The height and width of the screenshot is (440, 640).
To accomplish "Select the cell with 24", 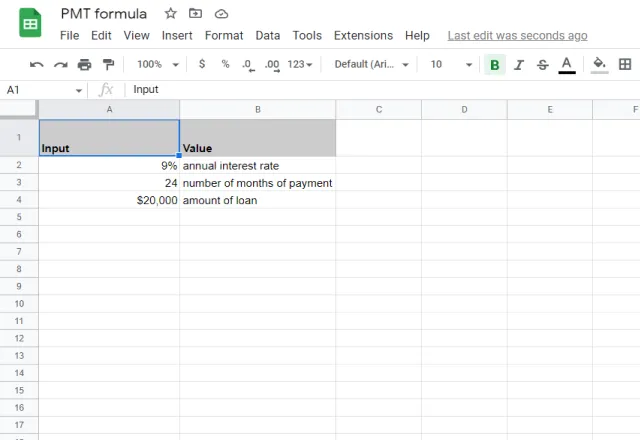I will click(x=109, y=182).
